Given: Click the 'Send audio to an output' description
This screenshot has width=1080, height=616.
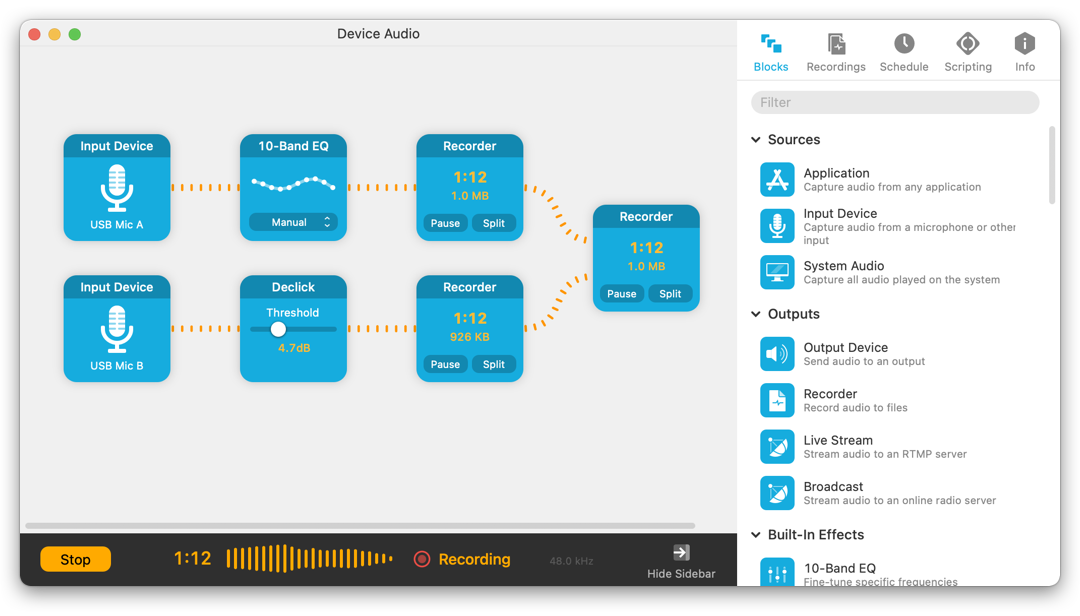Looking at the screenshot, I should click(x=864, y=362).
